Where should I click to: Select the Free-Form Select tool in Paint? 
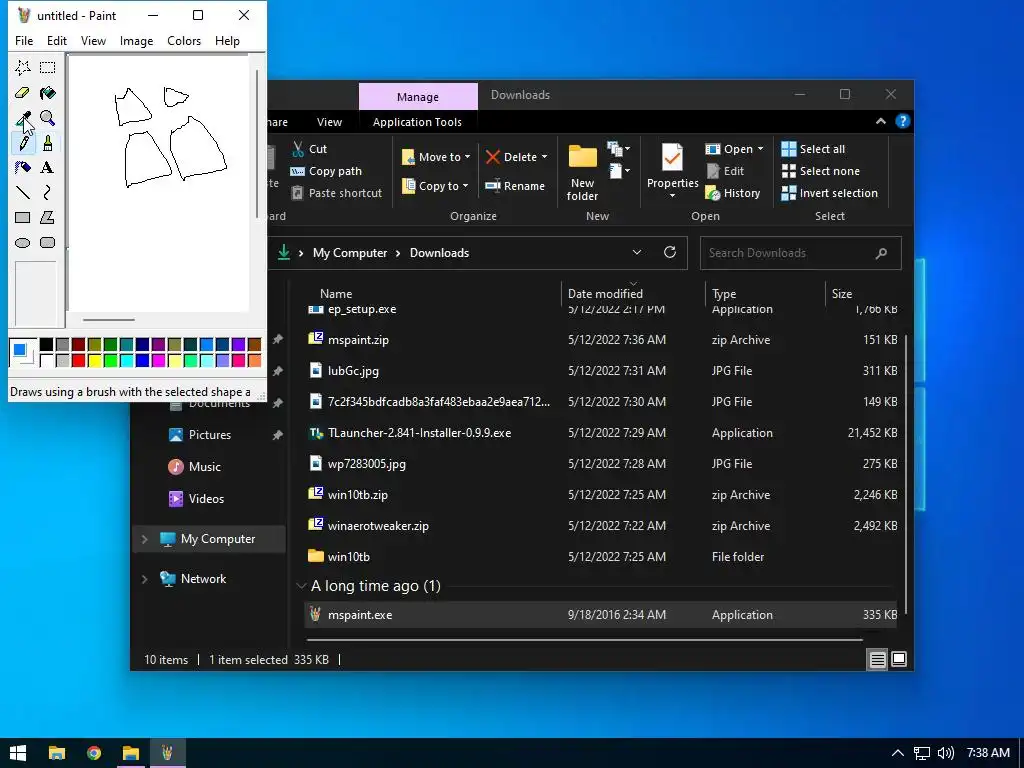(23, 67)
